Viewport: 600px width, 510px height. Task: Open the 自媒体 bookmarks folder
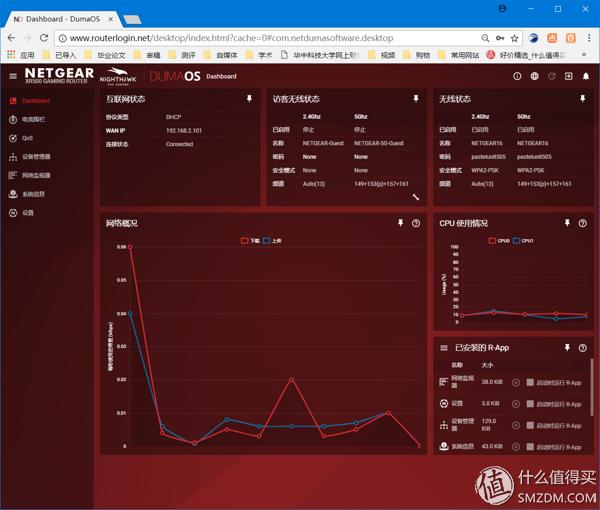click(220, 55)
